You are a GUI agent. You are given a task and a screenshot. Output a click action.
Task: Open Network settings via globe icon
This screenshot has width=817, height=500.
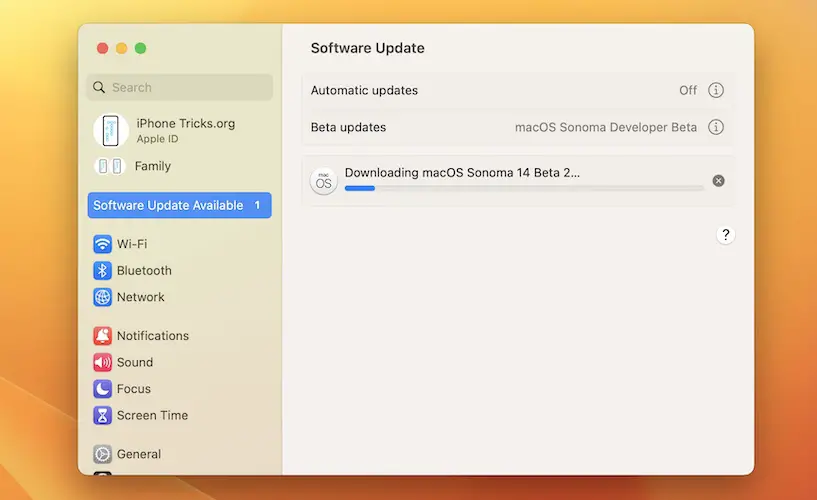coord(102,297)
